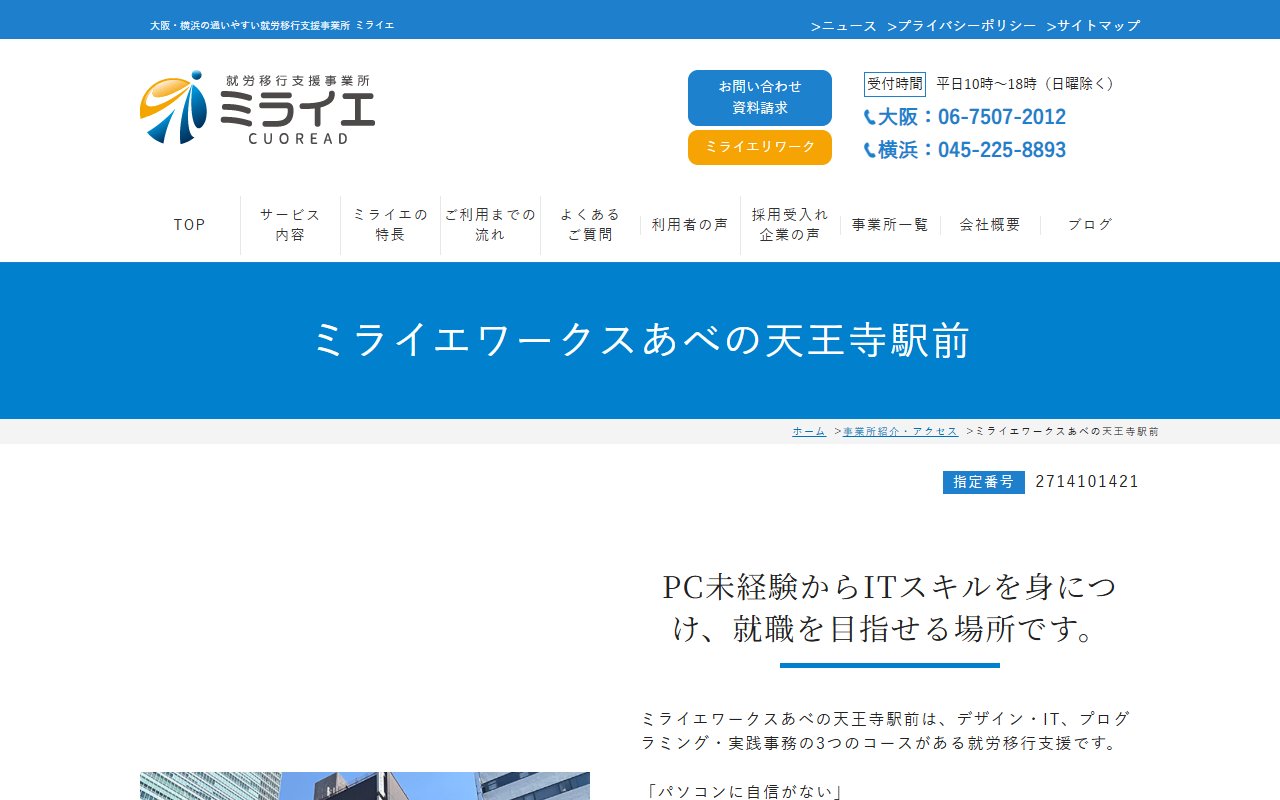This screenshot has width=1280, height=800.
Task: Click ホーム breadcrumb link
Action: click(809, 431)
